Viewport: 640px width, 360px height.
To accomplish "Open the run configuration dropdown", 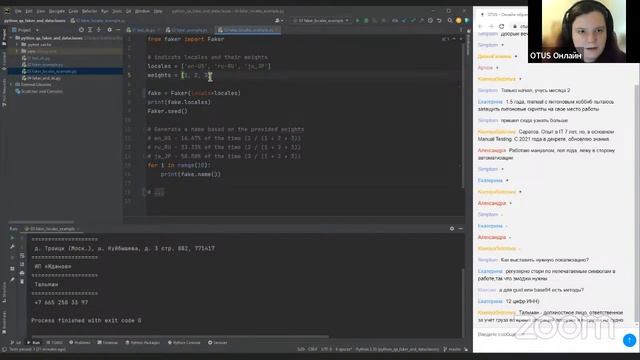I will tap(321, 20).
